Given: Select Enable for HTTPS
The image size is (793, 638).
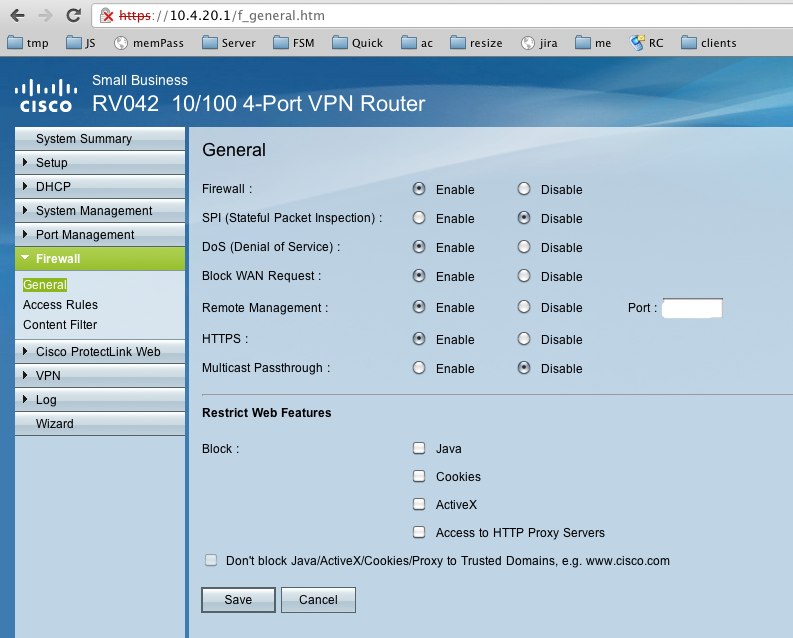Looking at the screenshot, I should click(x=419, y=339).
